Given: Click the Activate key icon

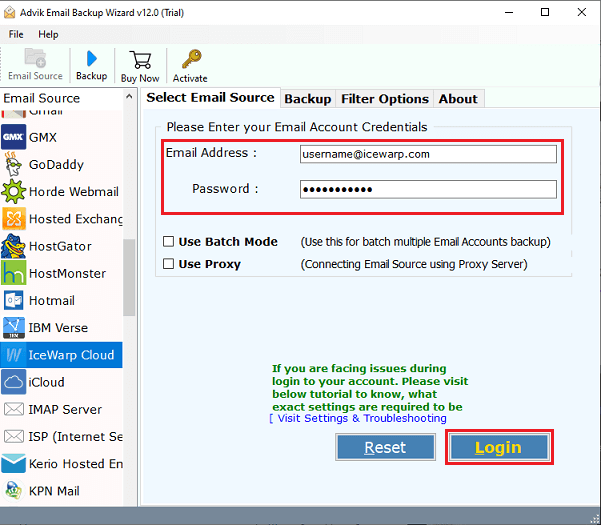Looking at the screenshot, I should pos(192,59).
